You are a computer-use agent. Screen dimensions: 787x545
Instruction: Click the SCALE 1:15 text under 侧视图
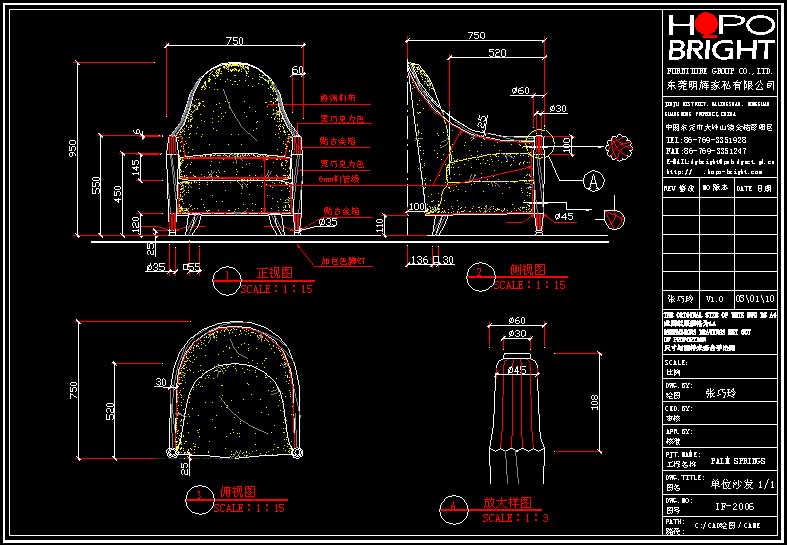[530, 286]
